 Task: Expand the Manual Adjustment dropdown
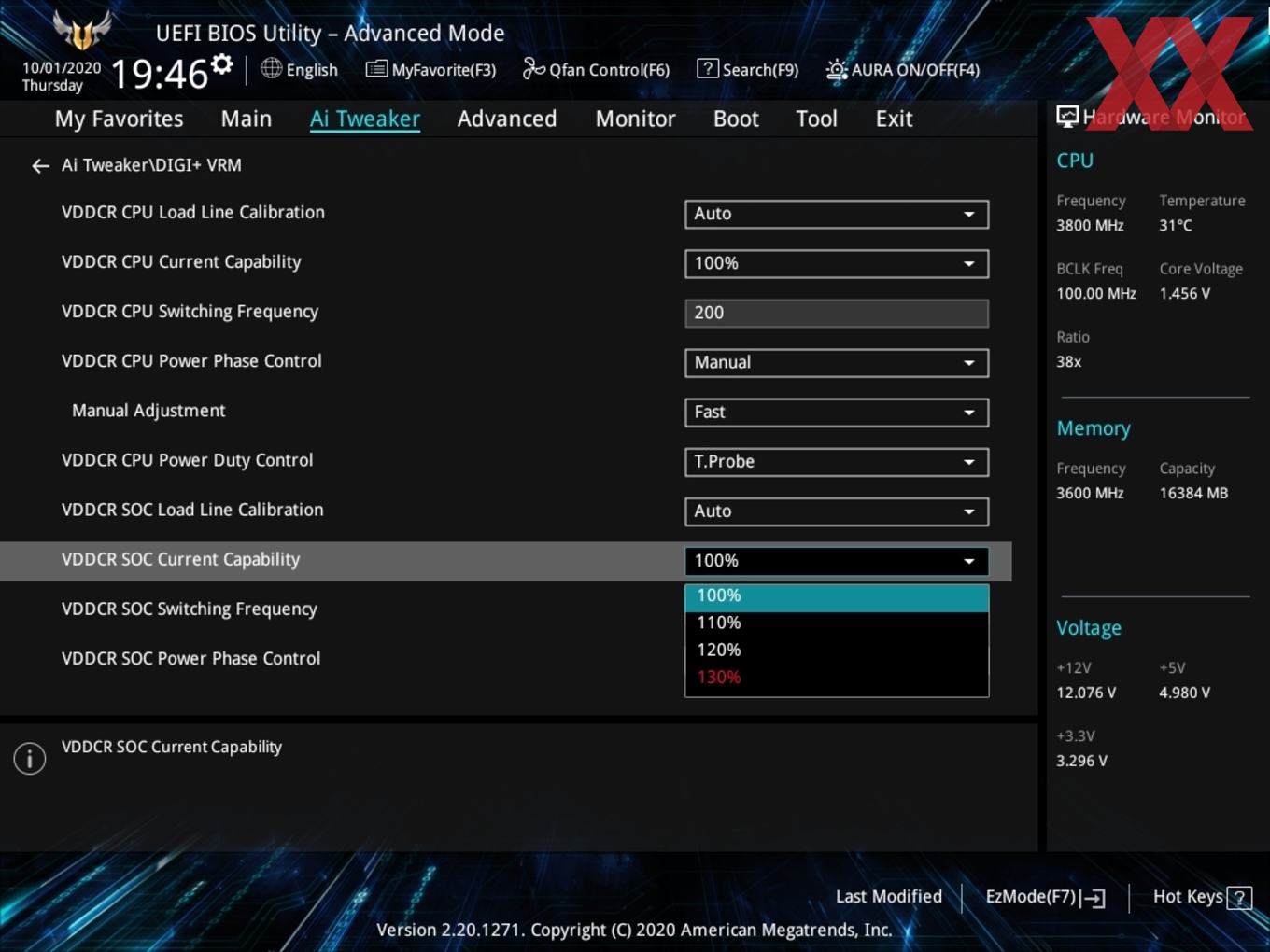(837, 412)
